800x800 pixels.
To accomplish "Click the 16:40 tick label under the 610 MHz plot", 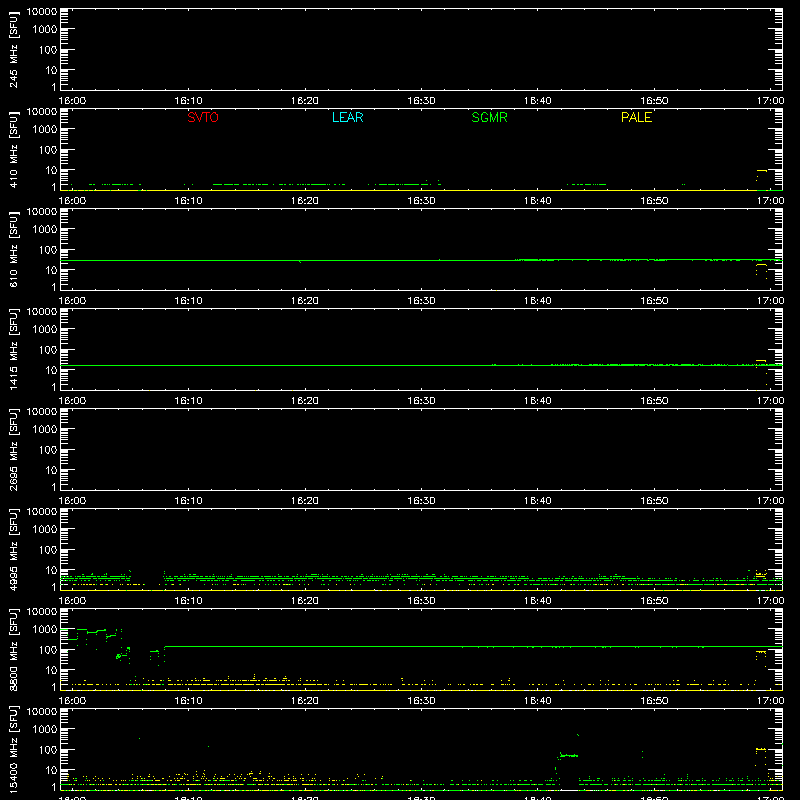I will pyautogui.click(x=538, y=301).
